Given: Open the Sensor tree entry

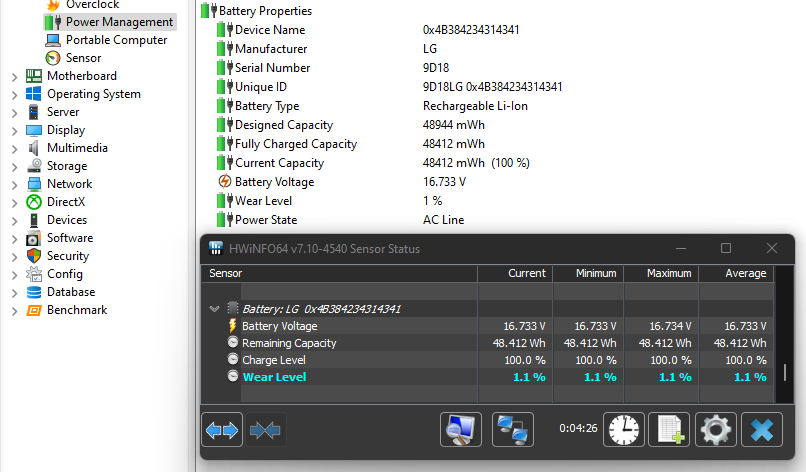Looking at the screenshot, I should pyautogui.click(x=74, y=58).
